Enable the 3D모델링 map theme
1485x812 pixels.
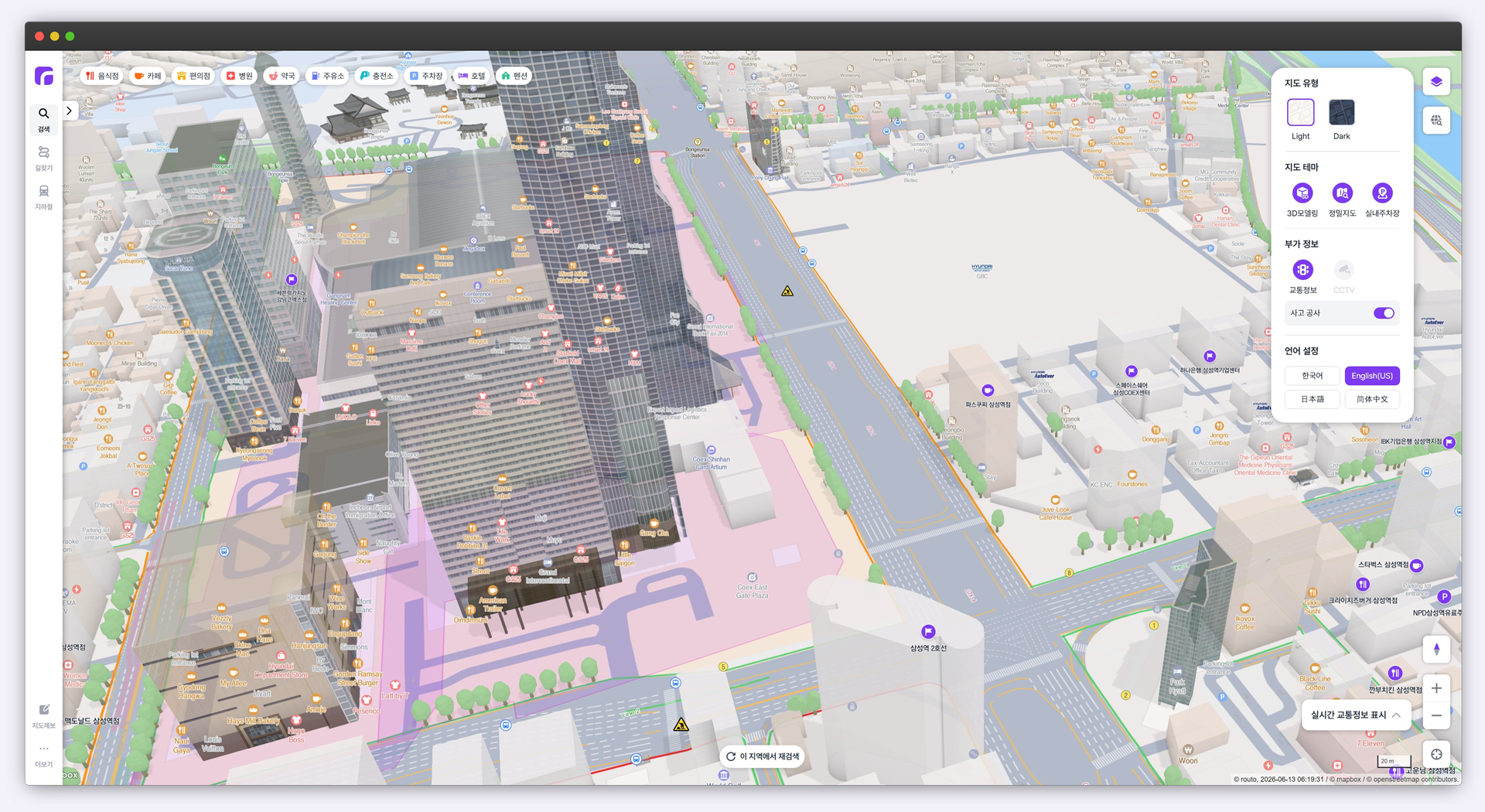pyautogui.click(x=1302, y=193)
